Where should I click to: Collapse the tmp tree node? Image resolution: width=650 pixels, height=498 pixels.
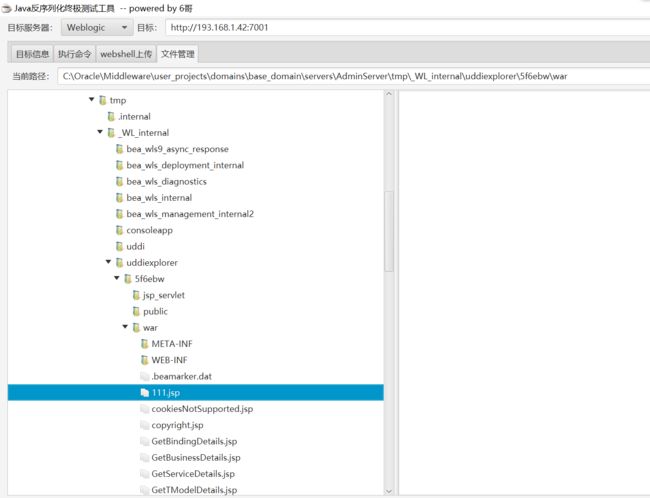92,99
